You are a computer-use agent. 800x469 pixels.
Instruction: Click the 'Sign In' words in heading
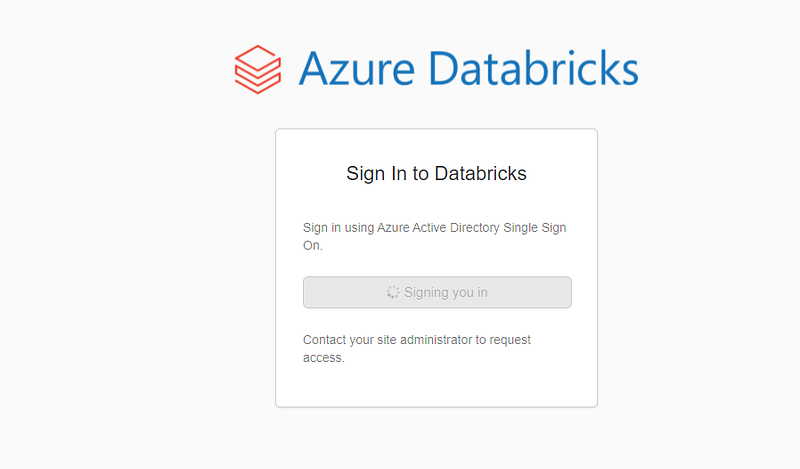(x=377, y=174)
